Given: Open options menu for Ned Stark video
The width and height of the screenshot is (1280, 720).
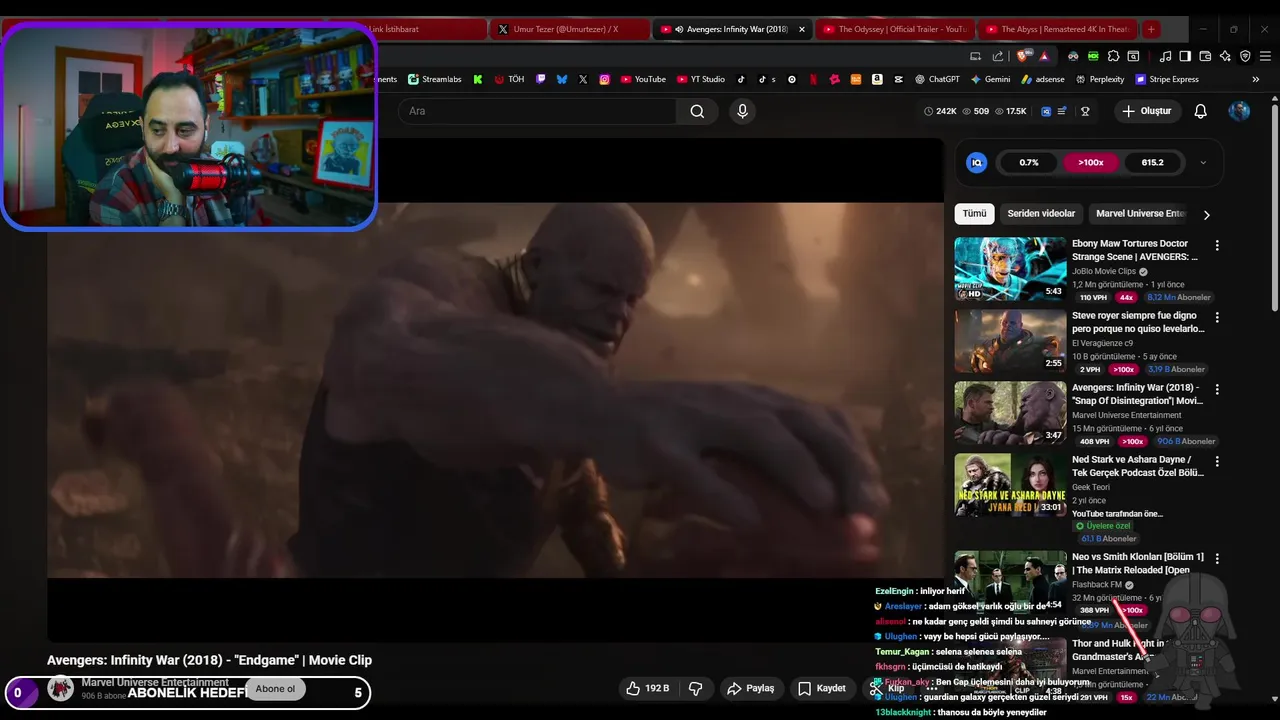Looking at the screenshot, I should (x=1217, y=461).
